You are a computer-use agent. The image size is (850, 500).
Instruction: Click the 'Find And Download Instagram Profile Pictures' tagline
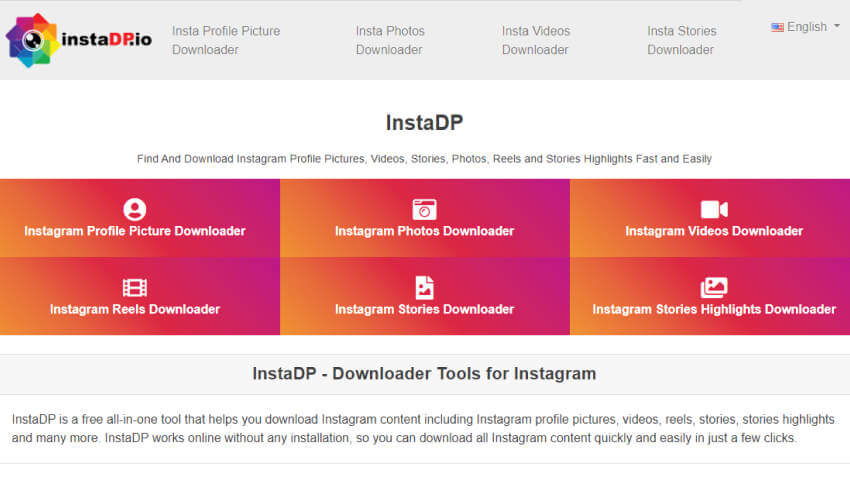424,159
